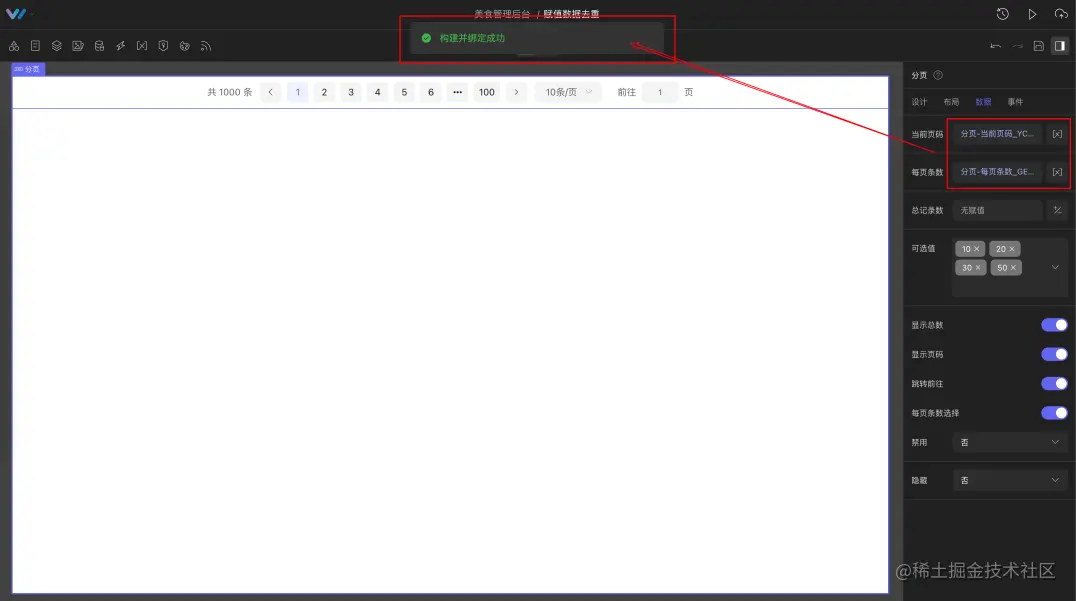Select page 3 in pagination
1076x601 pixels.
tap(351, 92)
